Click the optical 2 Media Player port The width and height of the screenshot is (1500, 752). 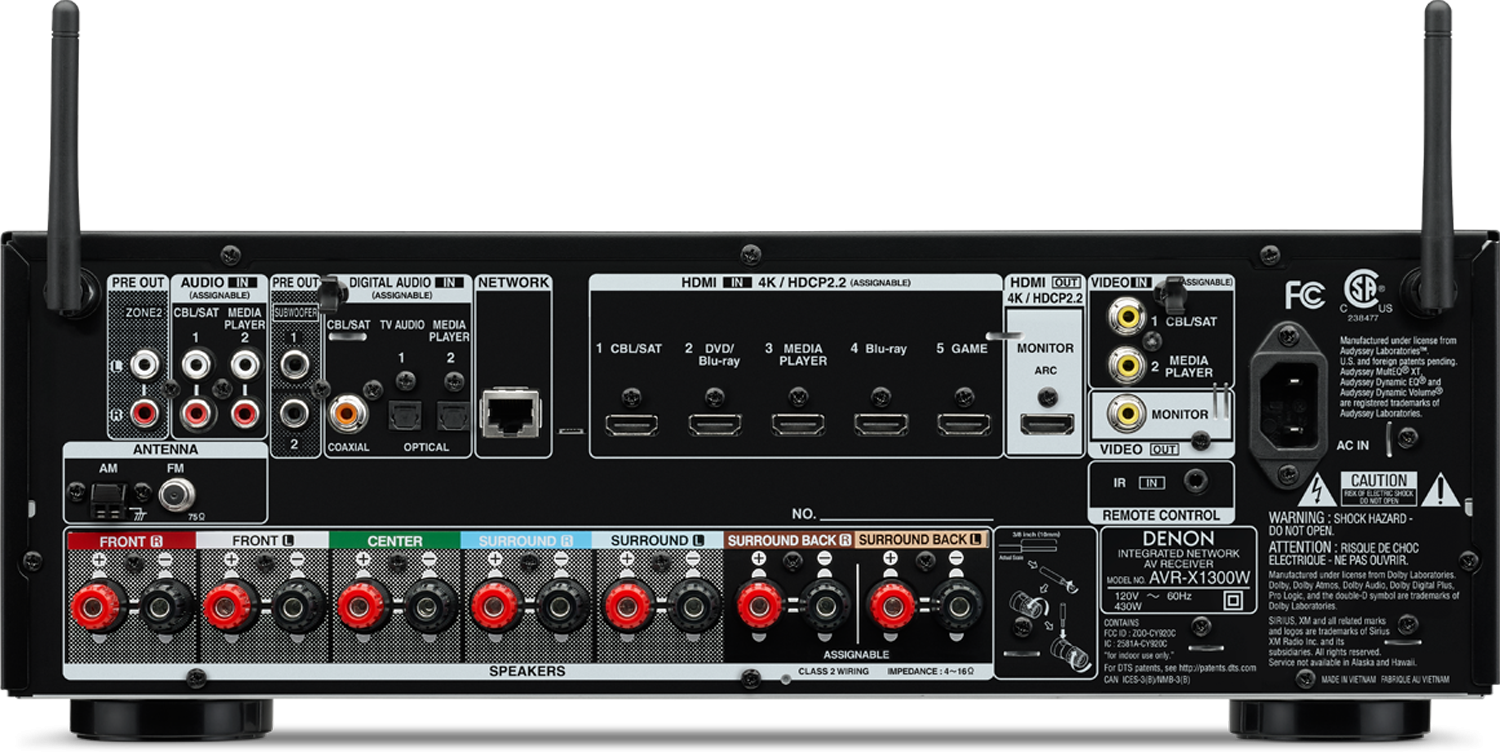pos(453,414)
